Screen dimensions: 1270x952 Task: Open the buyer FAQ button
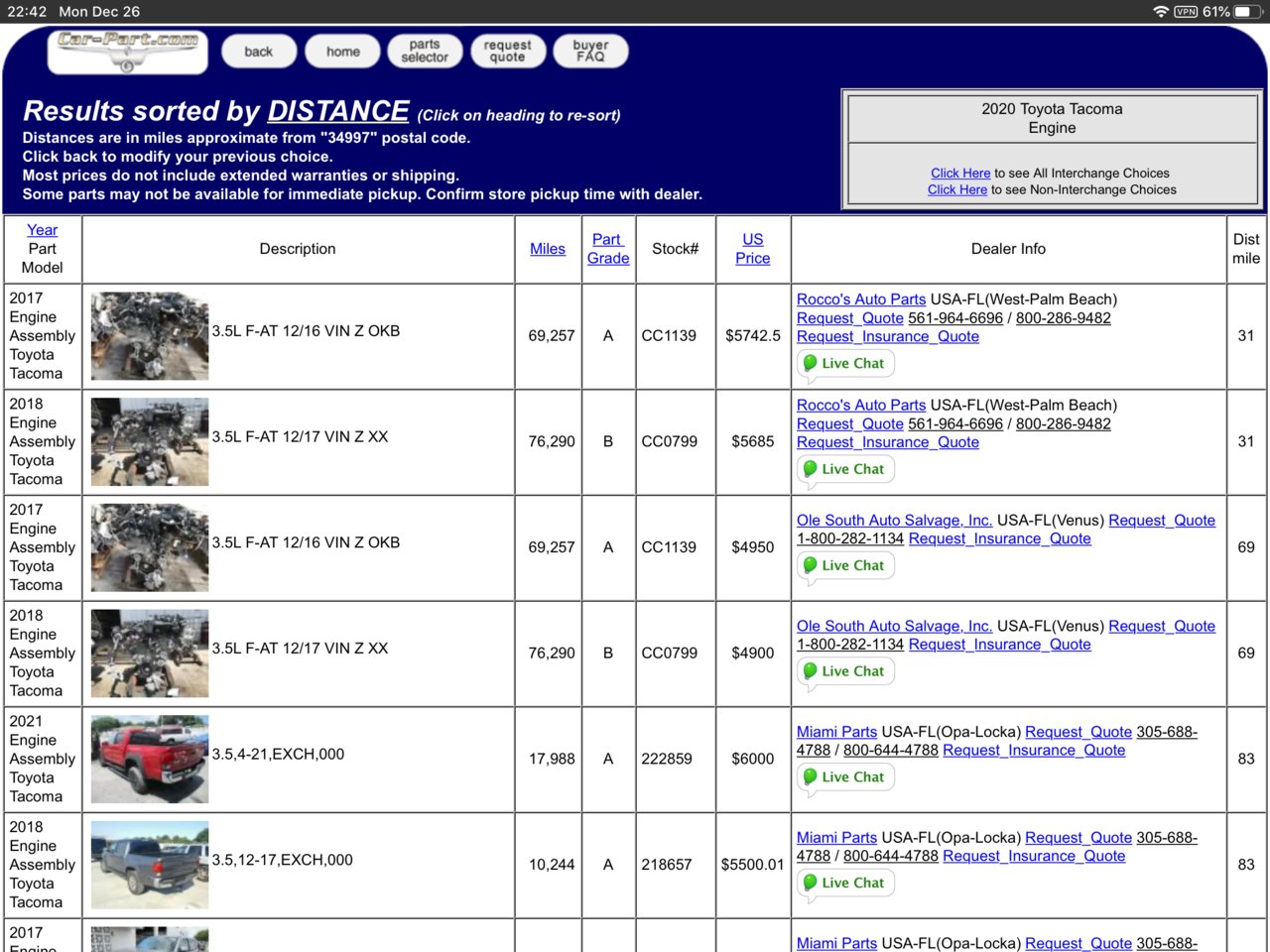590,52
